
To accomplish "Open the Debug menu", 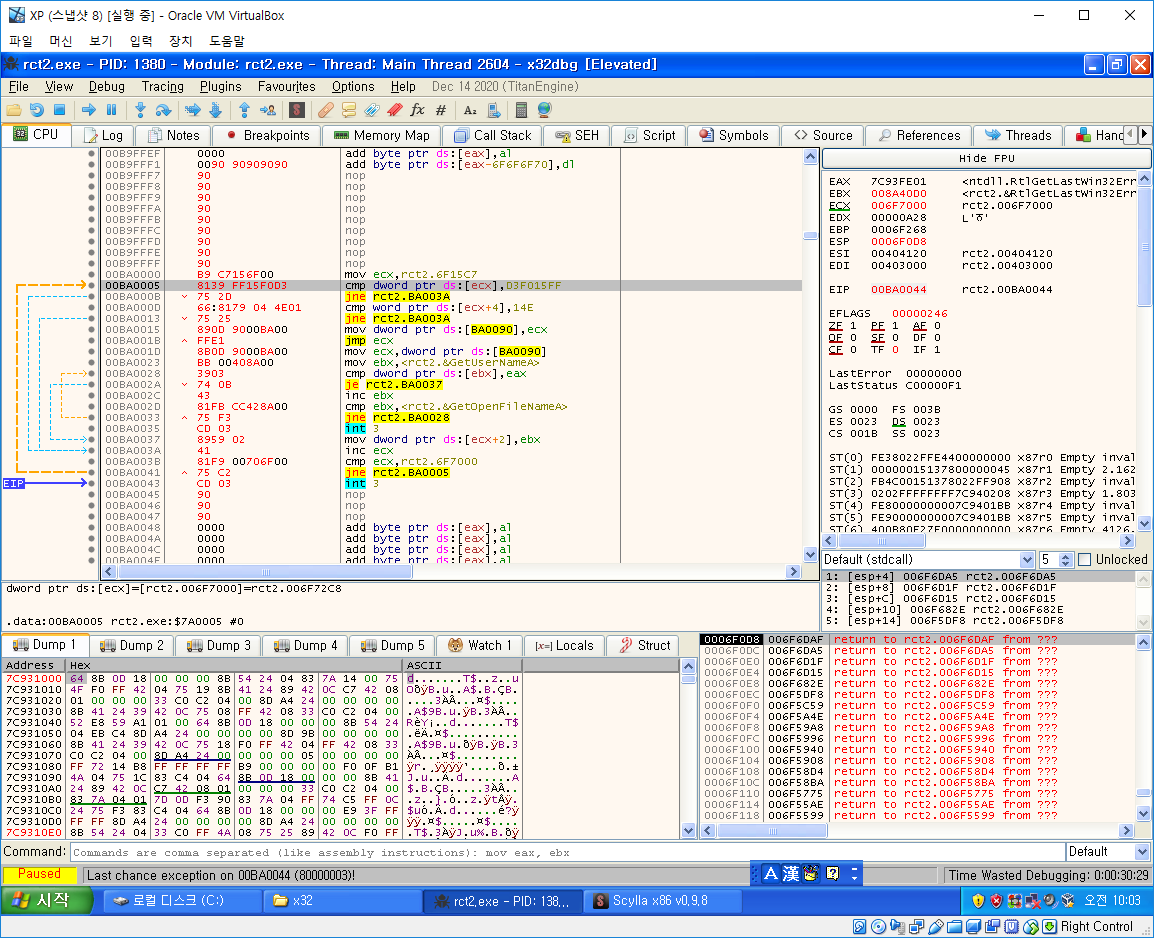I will (x=107, y=87).
